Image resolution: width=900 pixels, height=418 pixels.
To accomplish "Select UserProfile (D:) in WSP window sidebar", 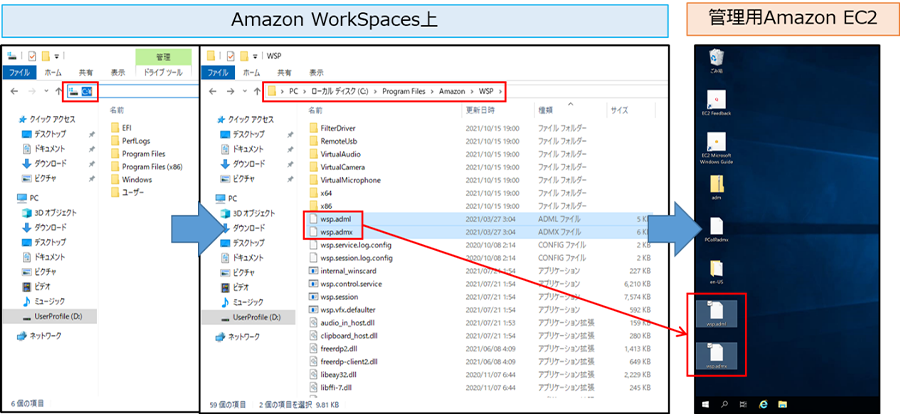I will click(x=248, y=318).
